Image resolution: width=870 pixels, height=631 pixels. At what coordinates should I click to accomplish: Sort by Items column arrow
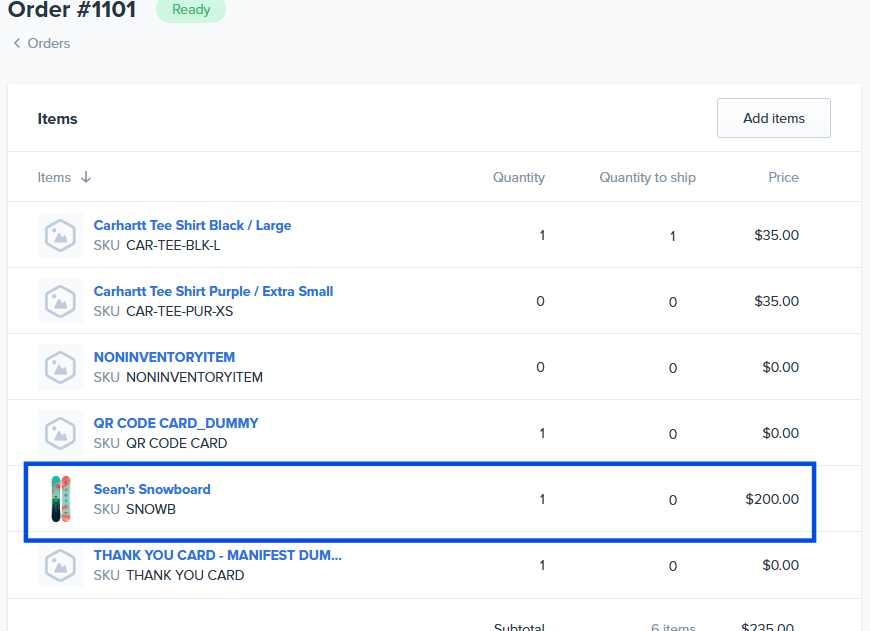(x=86, y=177)
